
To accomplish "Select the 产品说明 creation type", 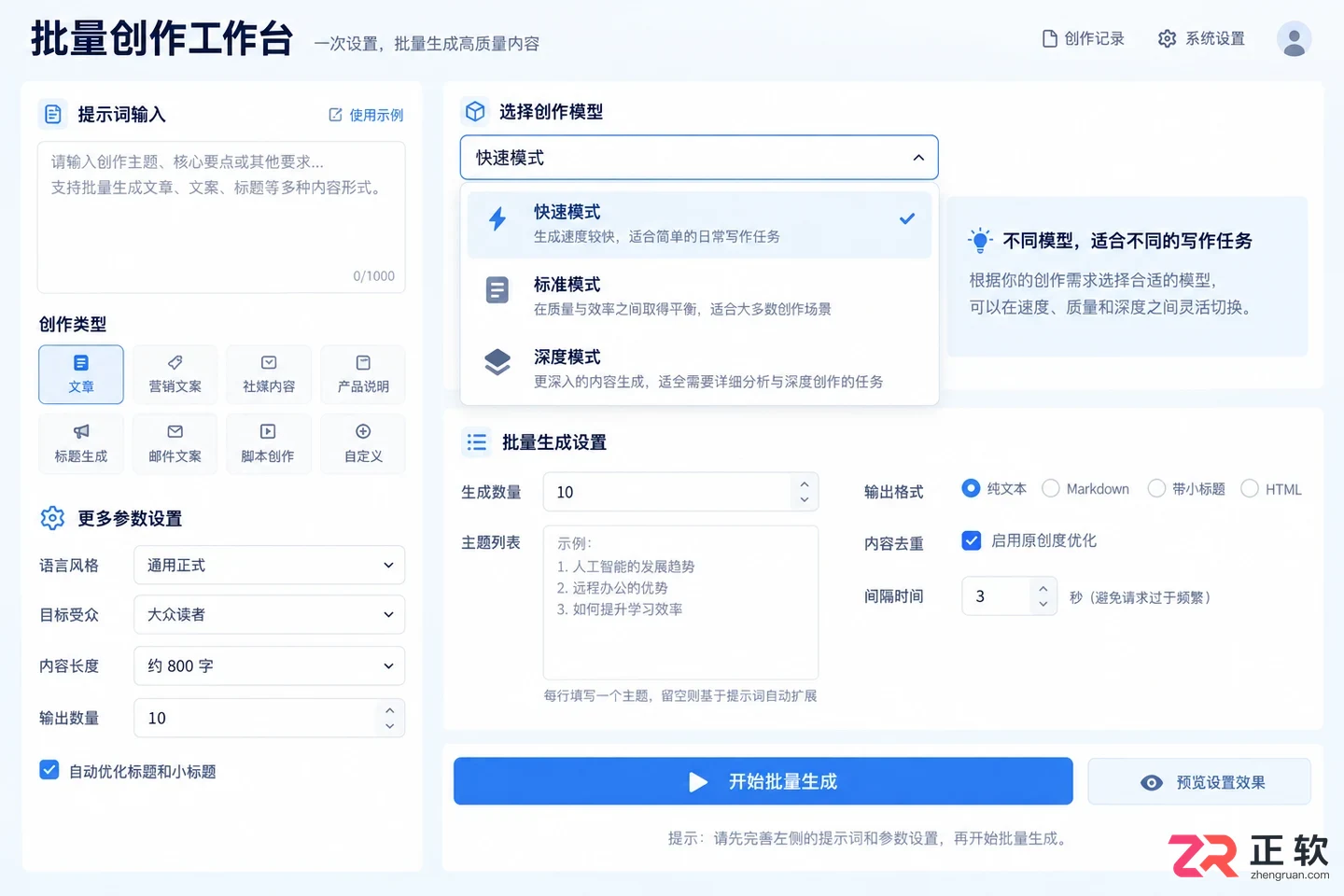I will (363, 374).
